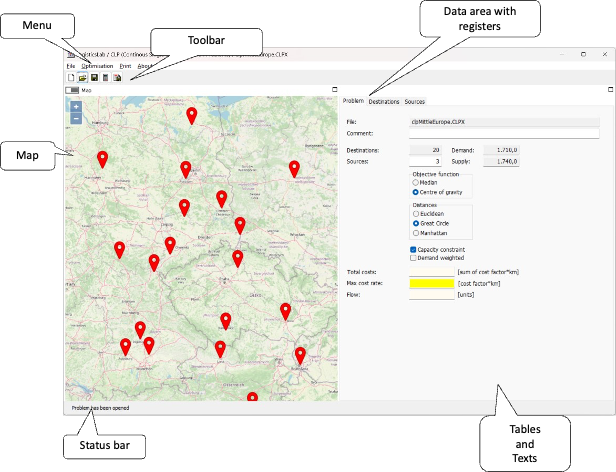
Task: Click the calculator toolbar icon
Action: [x=105, y=77]
